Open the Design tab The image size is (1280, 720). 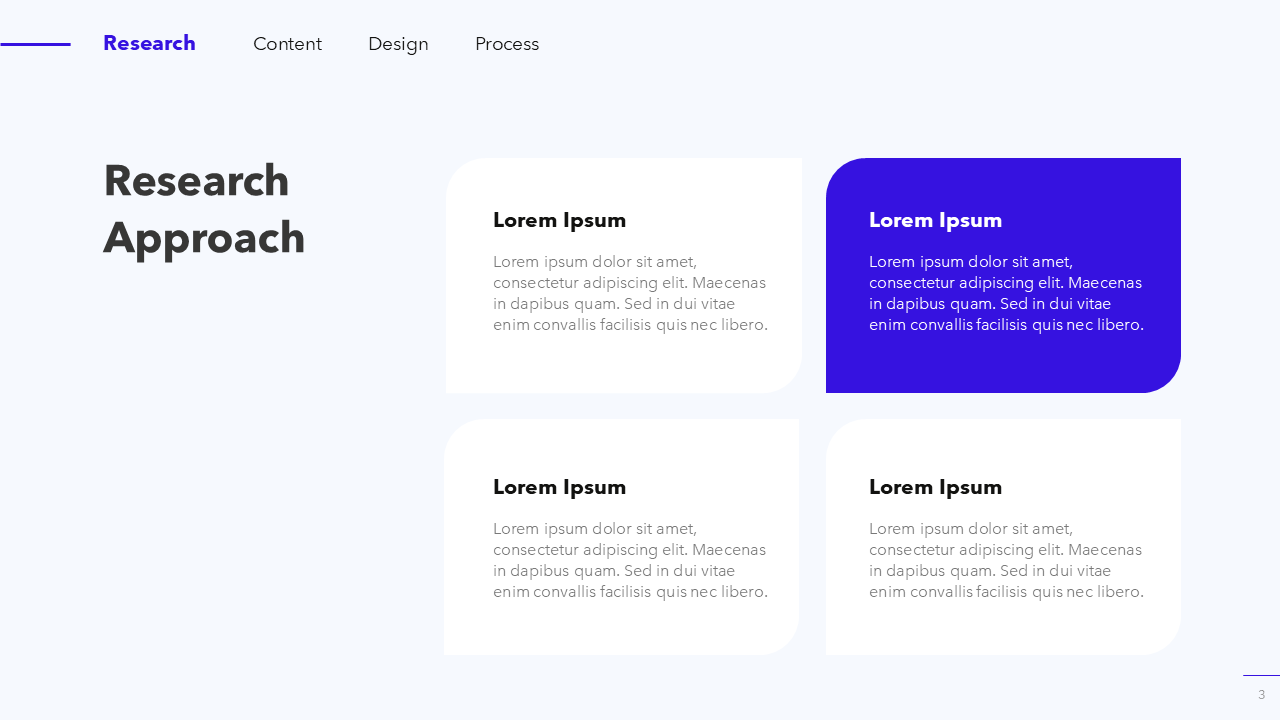tap(398, 44)
